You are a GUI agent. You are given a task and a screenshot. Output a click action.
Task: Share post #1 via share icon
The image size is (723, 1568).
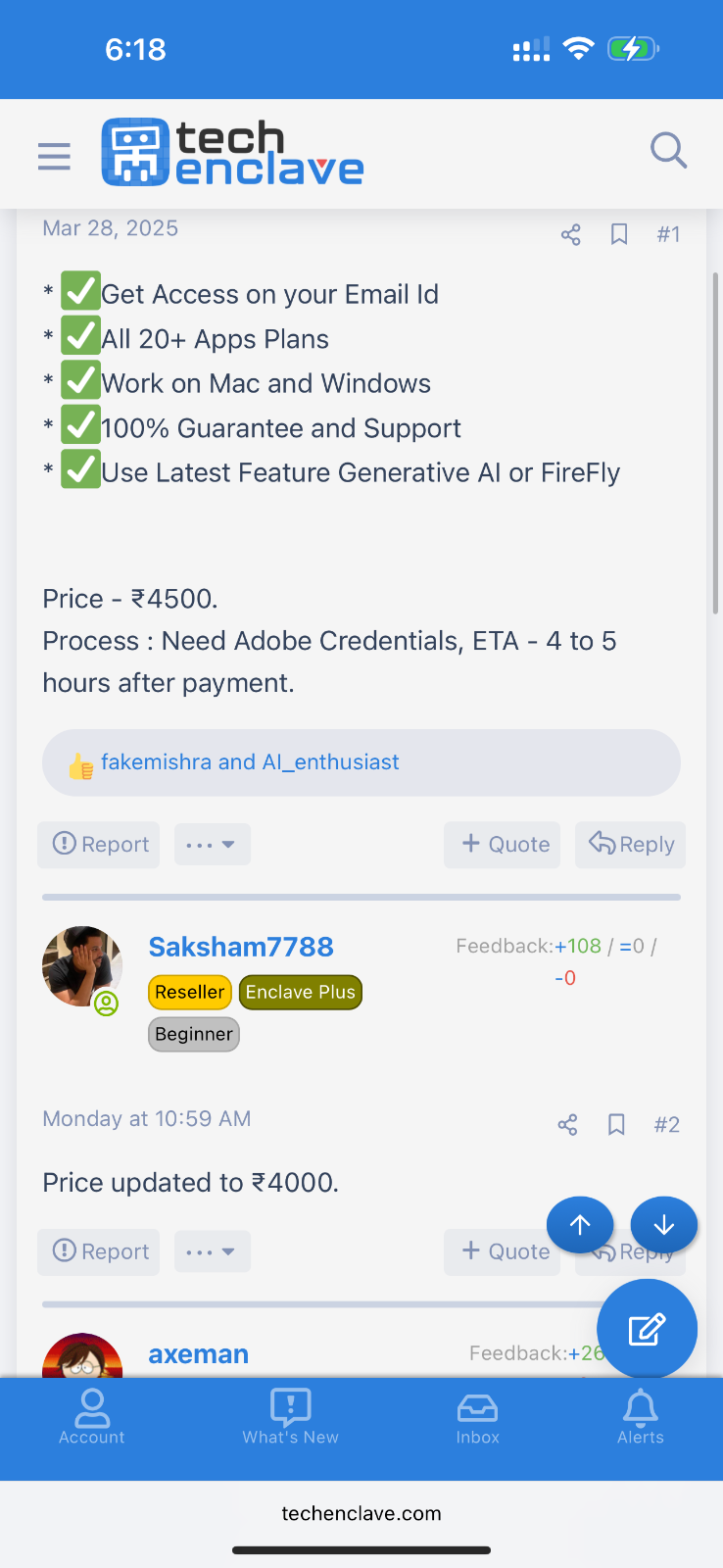571,234
